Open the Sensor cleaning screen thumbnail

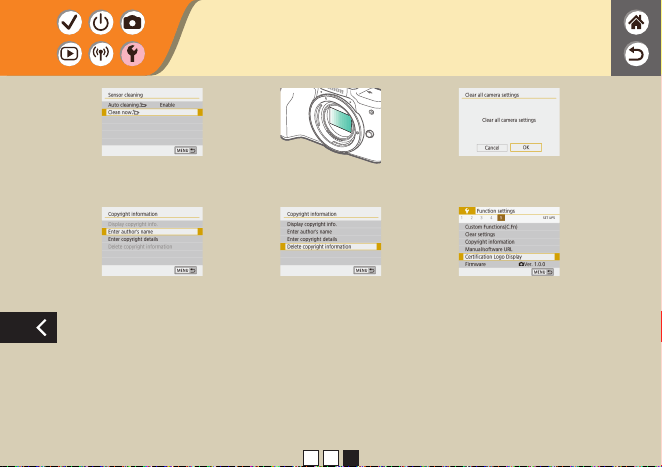tap(152, 122)
